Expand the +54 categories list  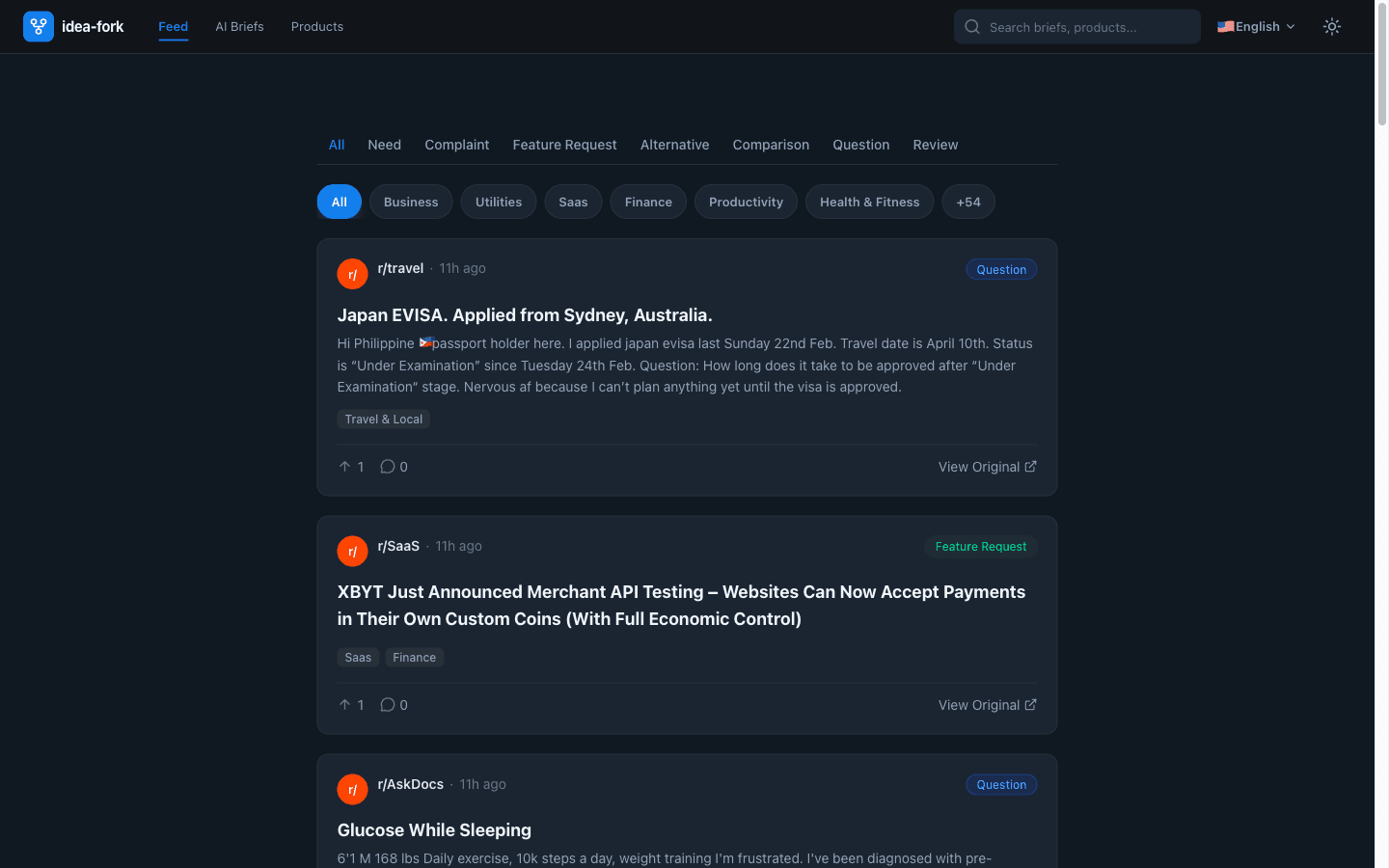coord(968,202)
